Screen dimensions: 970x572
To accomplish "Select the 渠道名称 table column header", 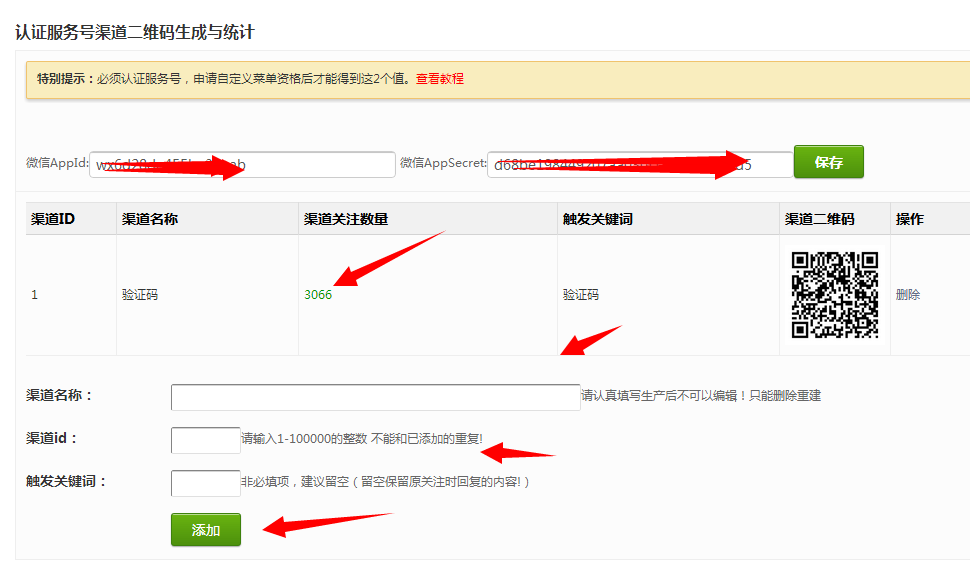I will 150,219.
